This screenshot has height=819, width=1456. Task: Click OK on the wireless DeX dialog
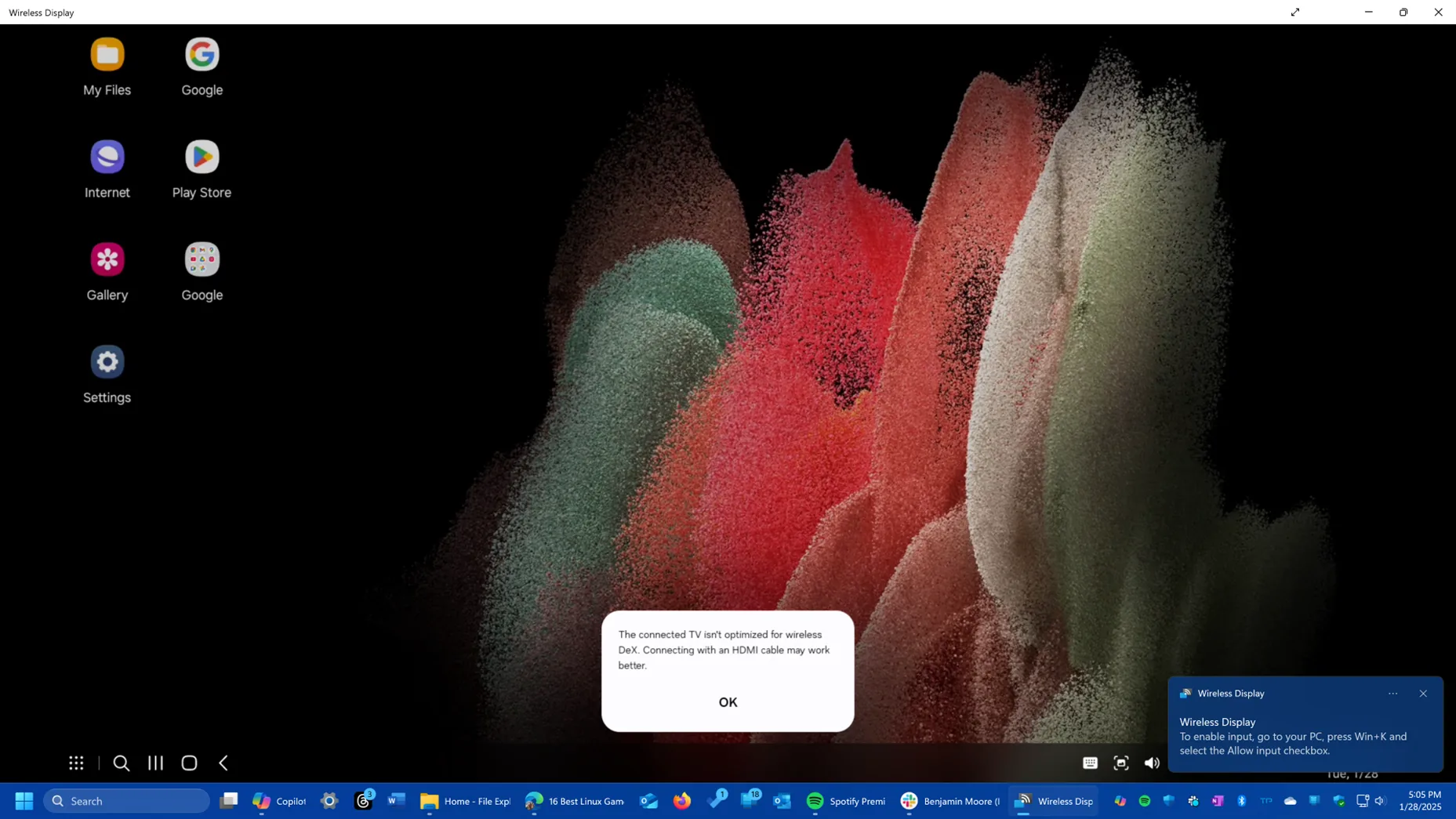point(727,702)
